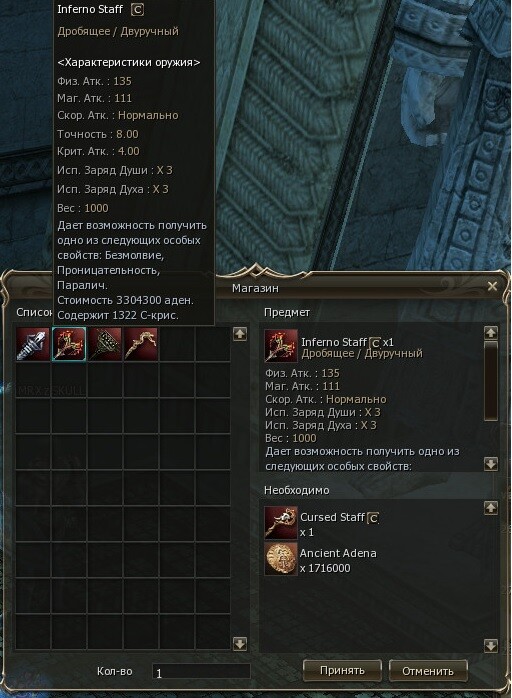Click the Ancient Adena coin icon
Image resolution: width=512 pixels, height=698 pixels.
280,559
